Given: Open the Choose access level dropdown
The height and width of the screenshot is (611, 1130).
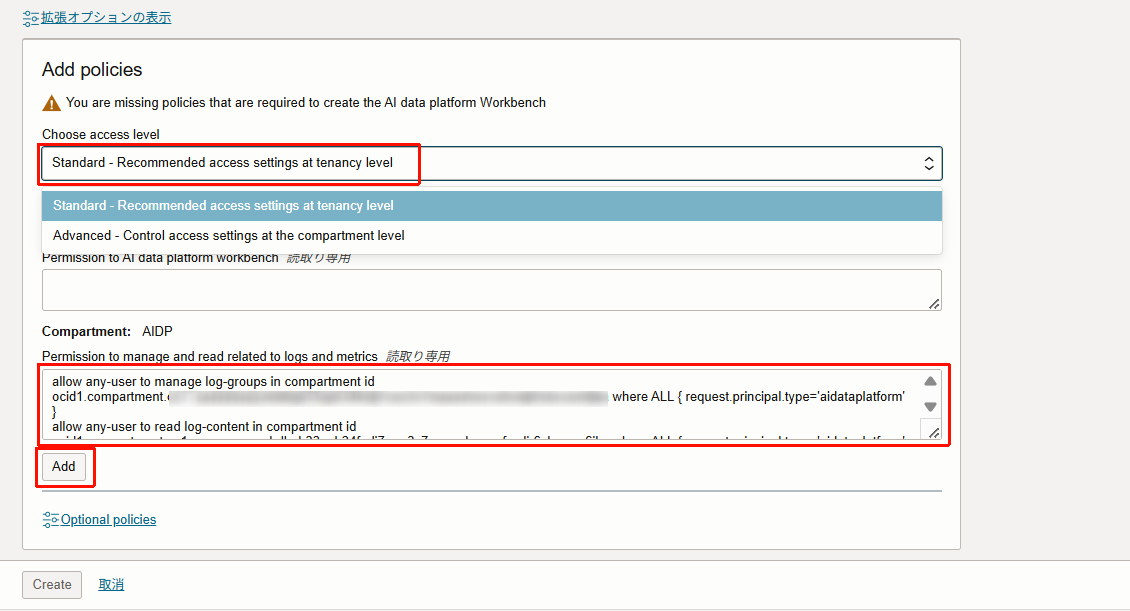Looking at the screenshot, I should (491, 164).
